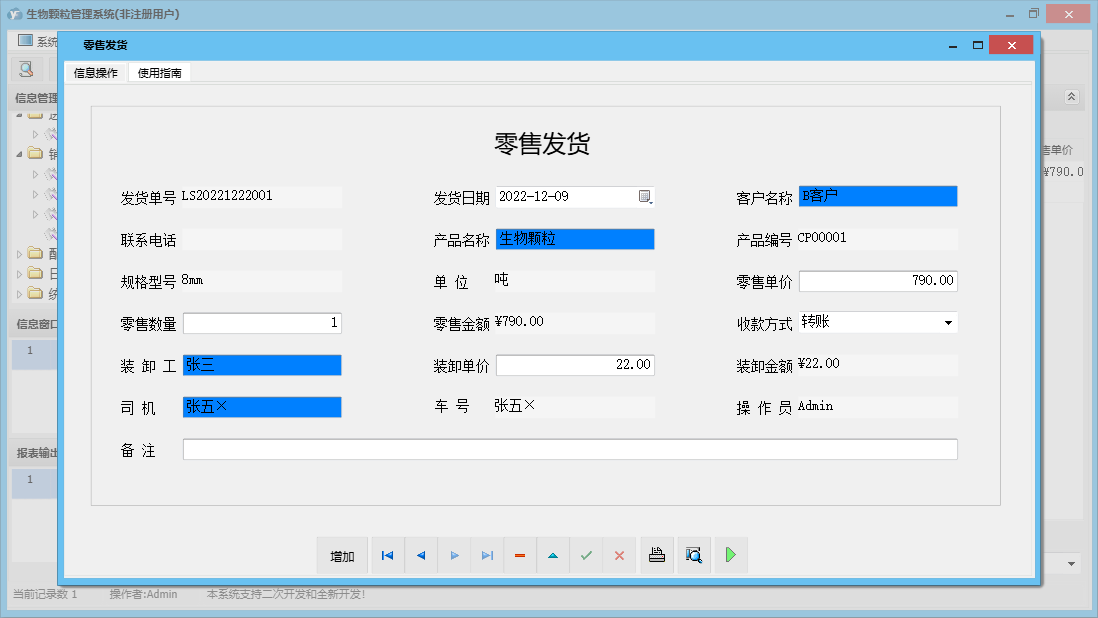Screen dimensions: 1098x618
Task: Click row 1 in the 信息窗口 panel
Action: (30, 351)
